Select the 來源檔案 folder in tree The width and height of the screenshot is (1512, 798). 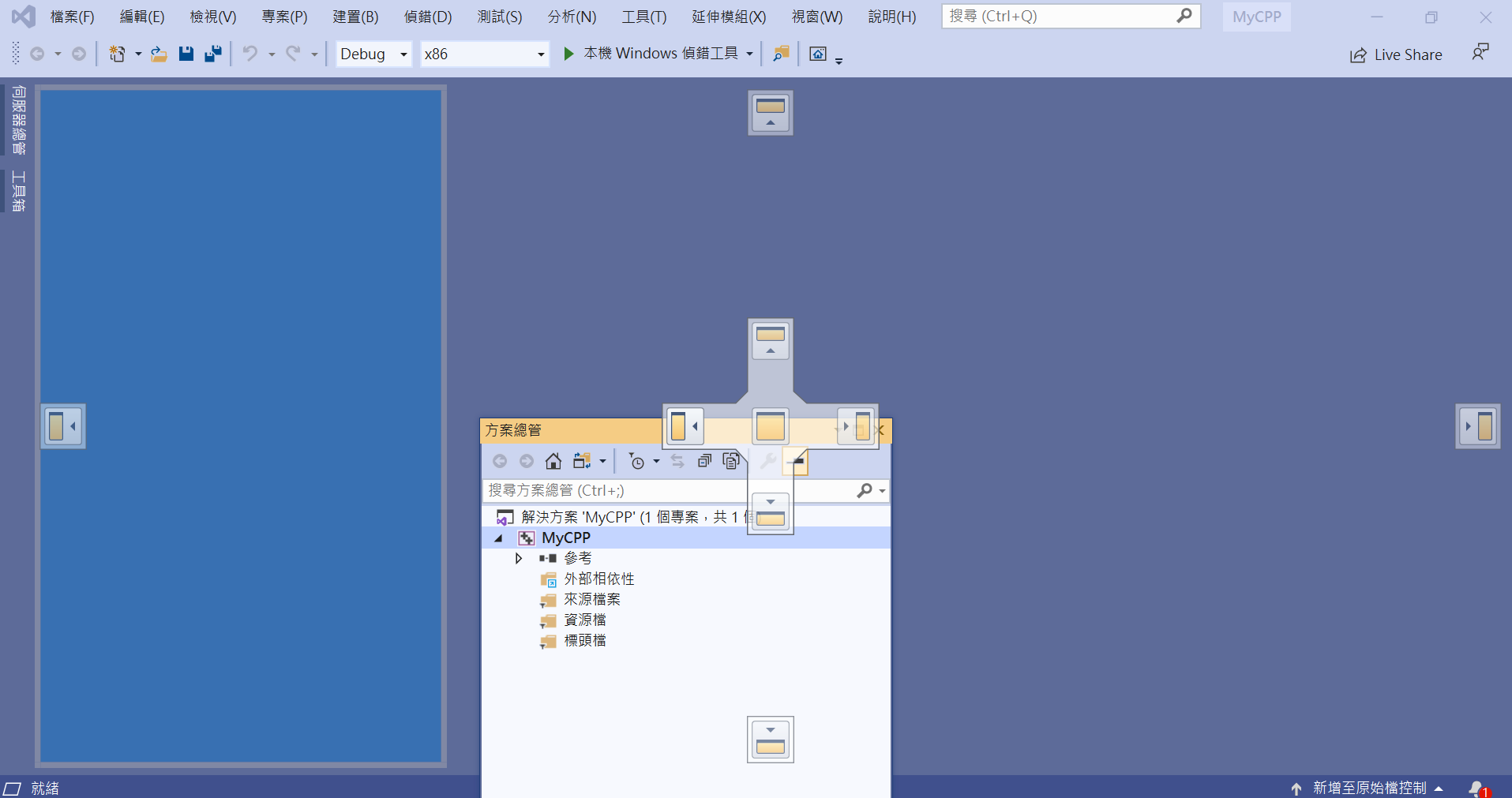(591, 600)
